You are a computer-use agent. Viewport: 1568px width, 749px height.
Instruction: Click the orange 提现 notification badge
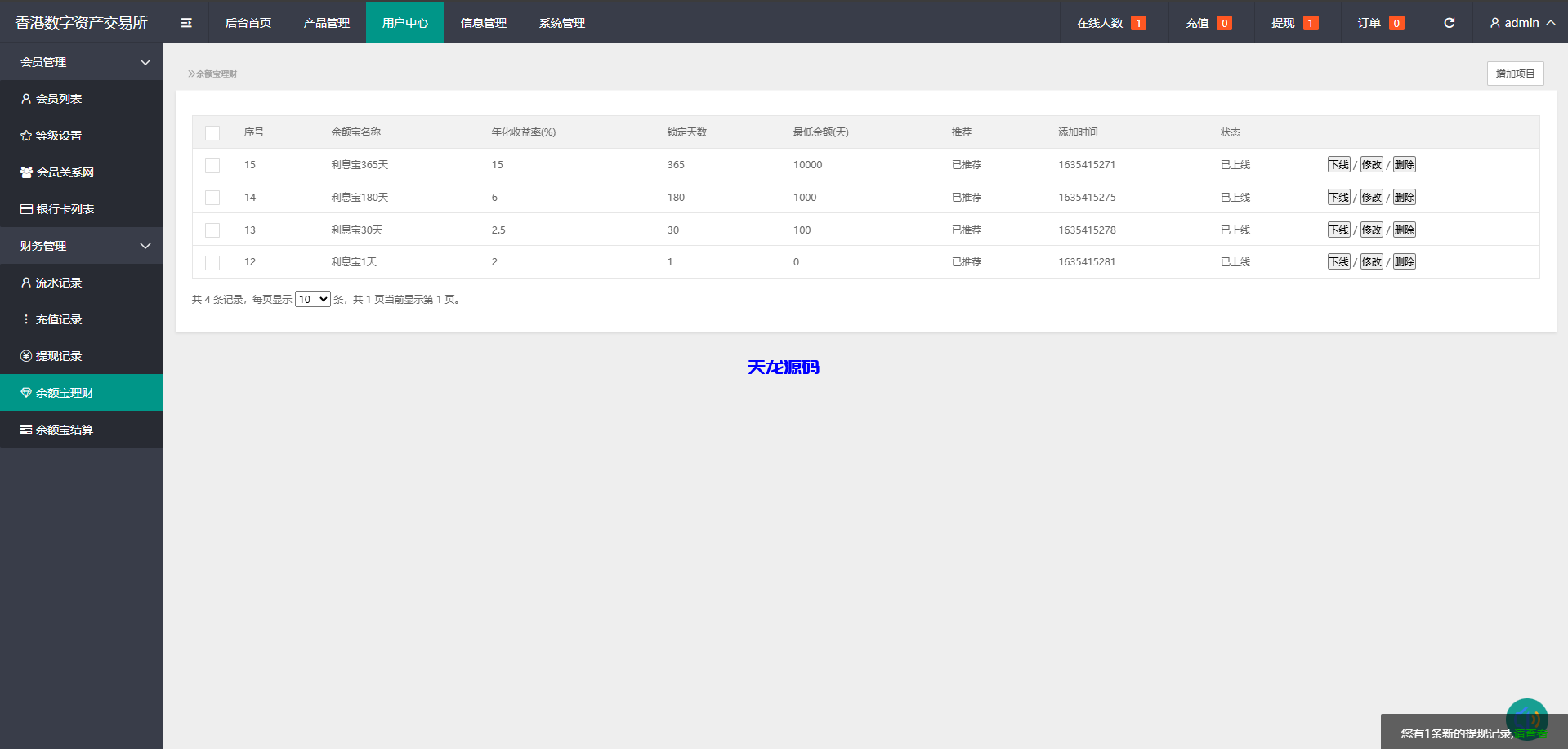point(1310,23)
